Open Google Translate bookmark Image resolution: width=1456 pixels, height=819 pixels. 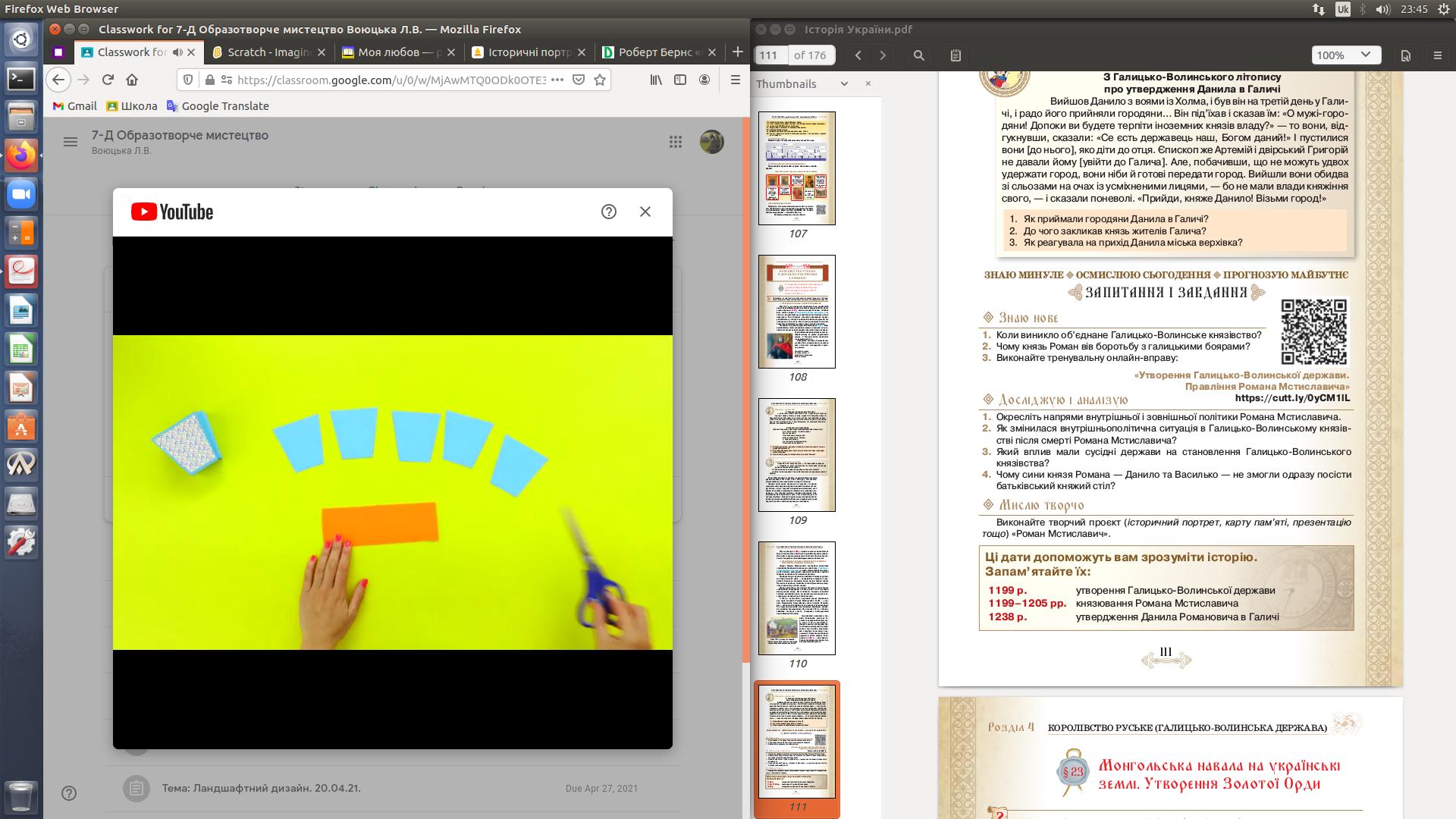click(218, 106)
